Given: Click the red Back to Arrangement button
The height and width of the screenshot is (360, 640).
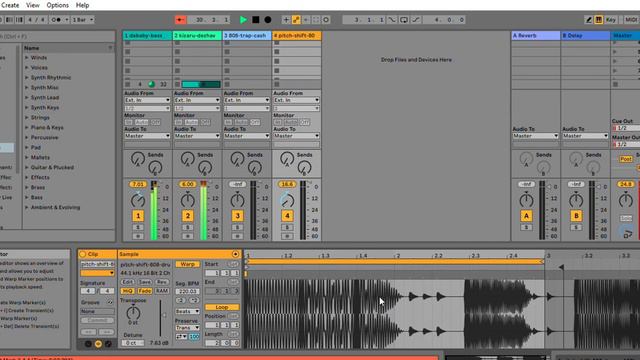Looking at the screenshot, I should click(x=180, y=20).
